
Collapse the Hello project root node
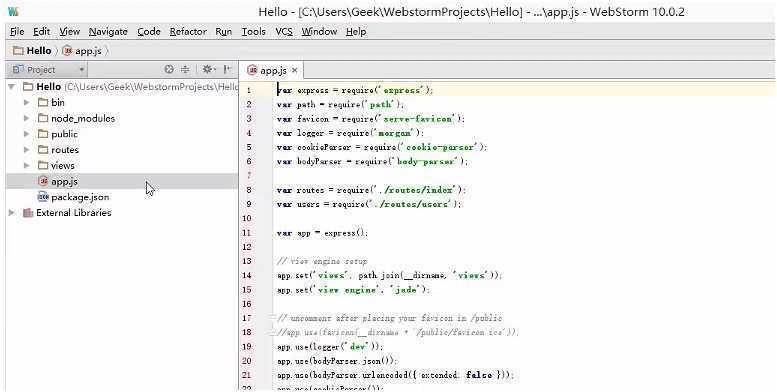click(x=11, y=87)
